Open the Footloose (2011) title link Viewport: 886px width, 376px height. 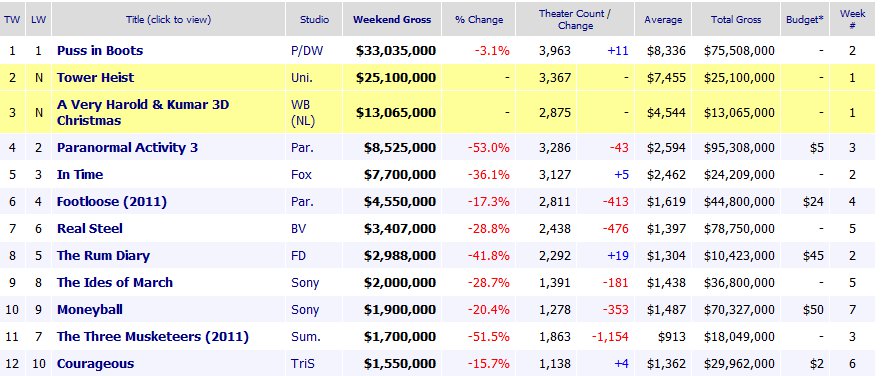112,202
